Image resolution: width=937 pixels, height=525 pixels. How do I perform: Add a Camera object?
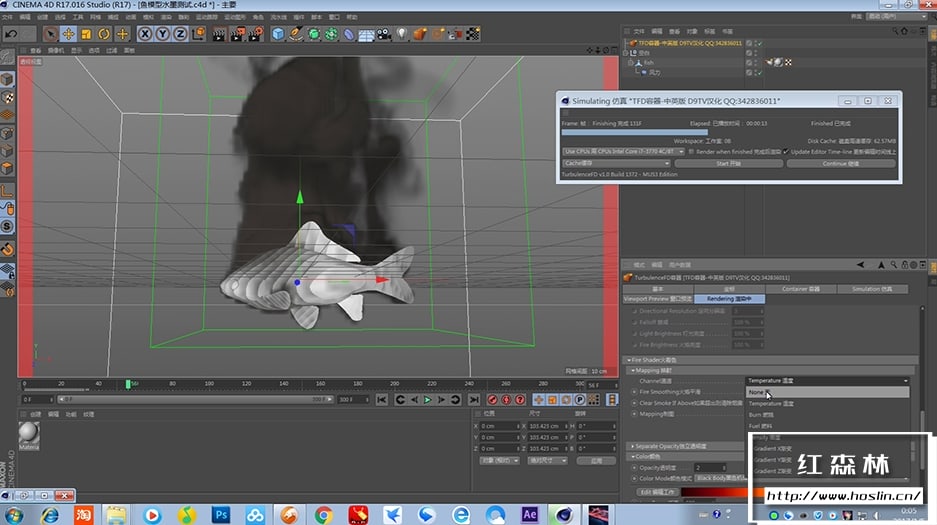point(384,34)
